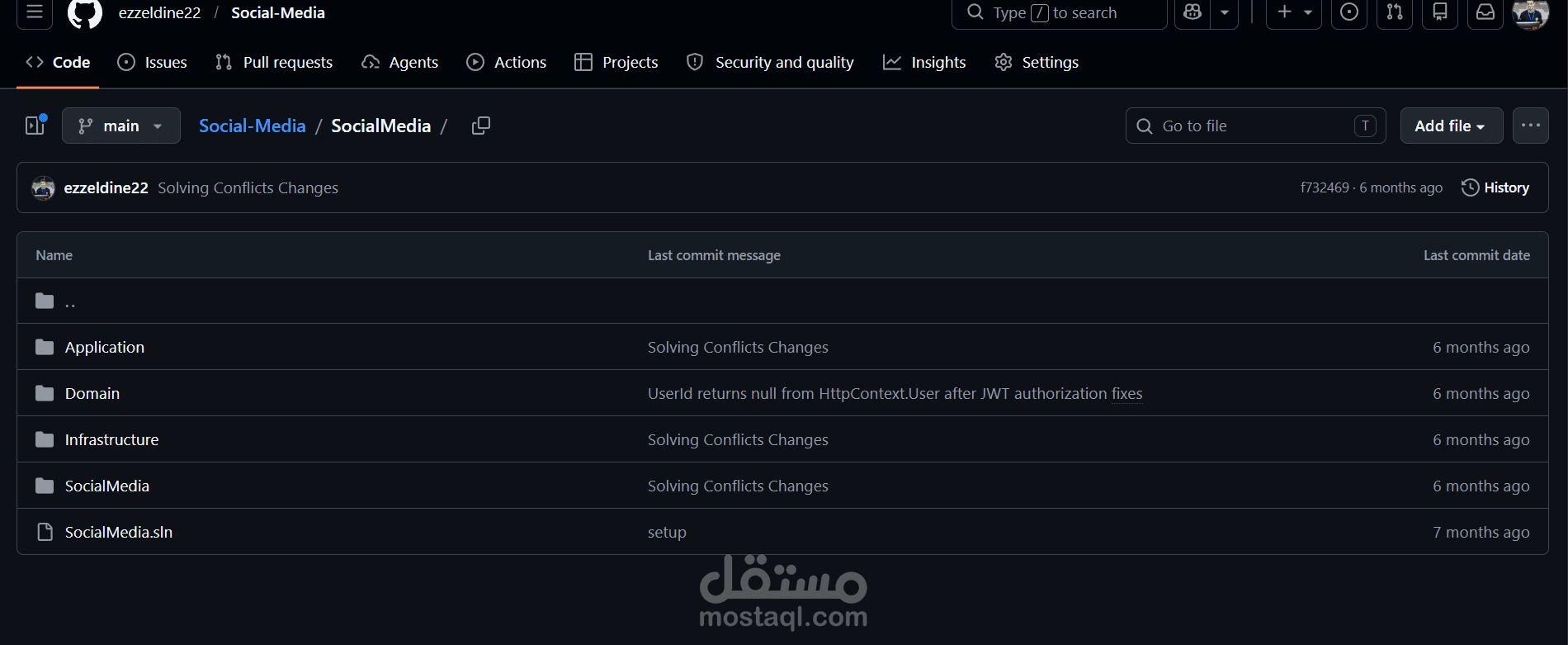The height and width of the screenshot is (645, 1568).
Task: Open the SocialMedia folder in file list
Action: (x=107, y=486)
